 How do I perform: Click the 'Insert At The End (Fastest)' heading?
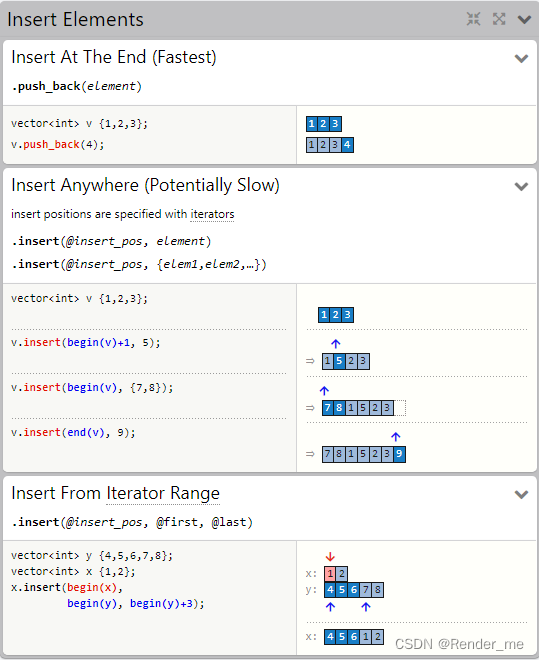click(114, 57)
